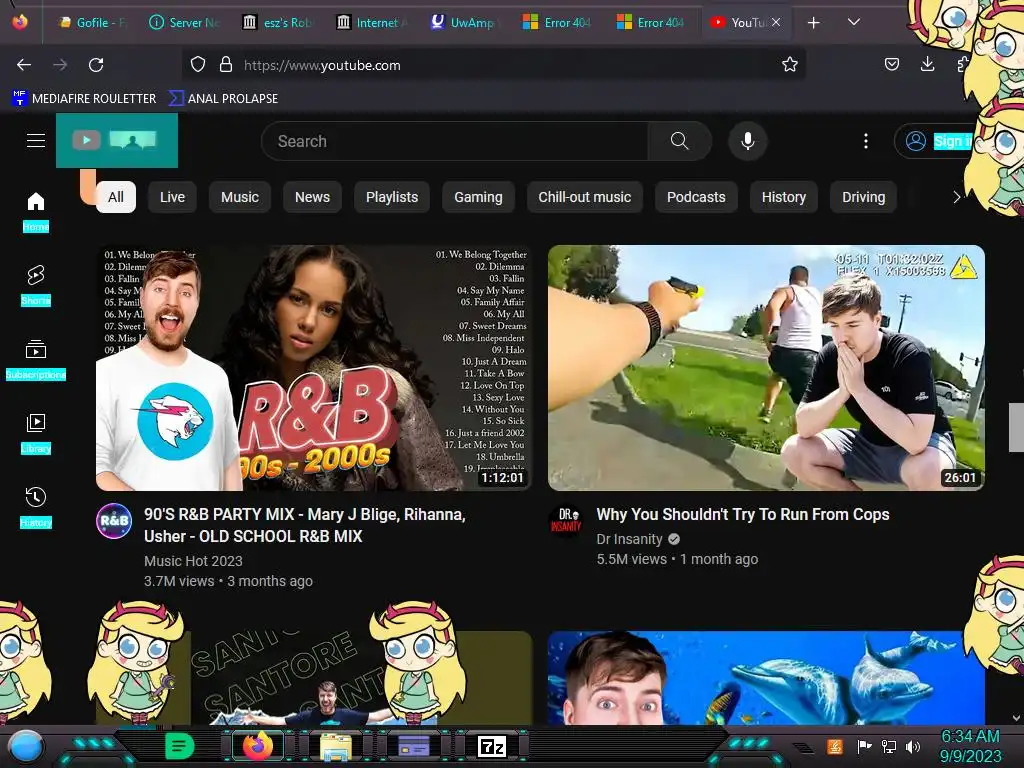Open Why You Shouldn't Try To Run From Cops title
The width and height of the screenshot is (1024, 768).
[743, 515]
